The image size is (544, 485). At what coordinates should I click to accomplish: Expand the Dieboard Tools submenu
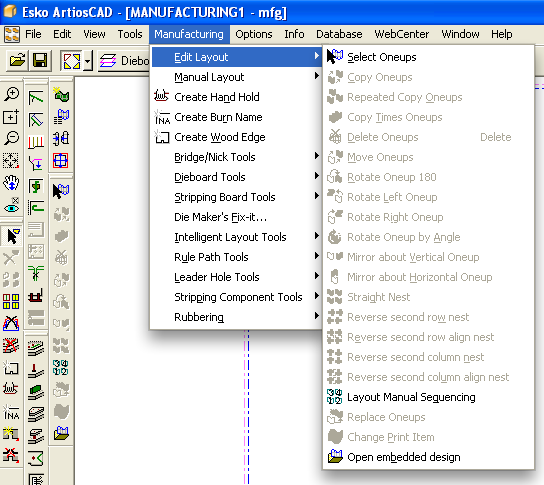pyautogui.click(x=237, y=177)
